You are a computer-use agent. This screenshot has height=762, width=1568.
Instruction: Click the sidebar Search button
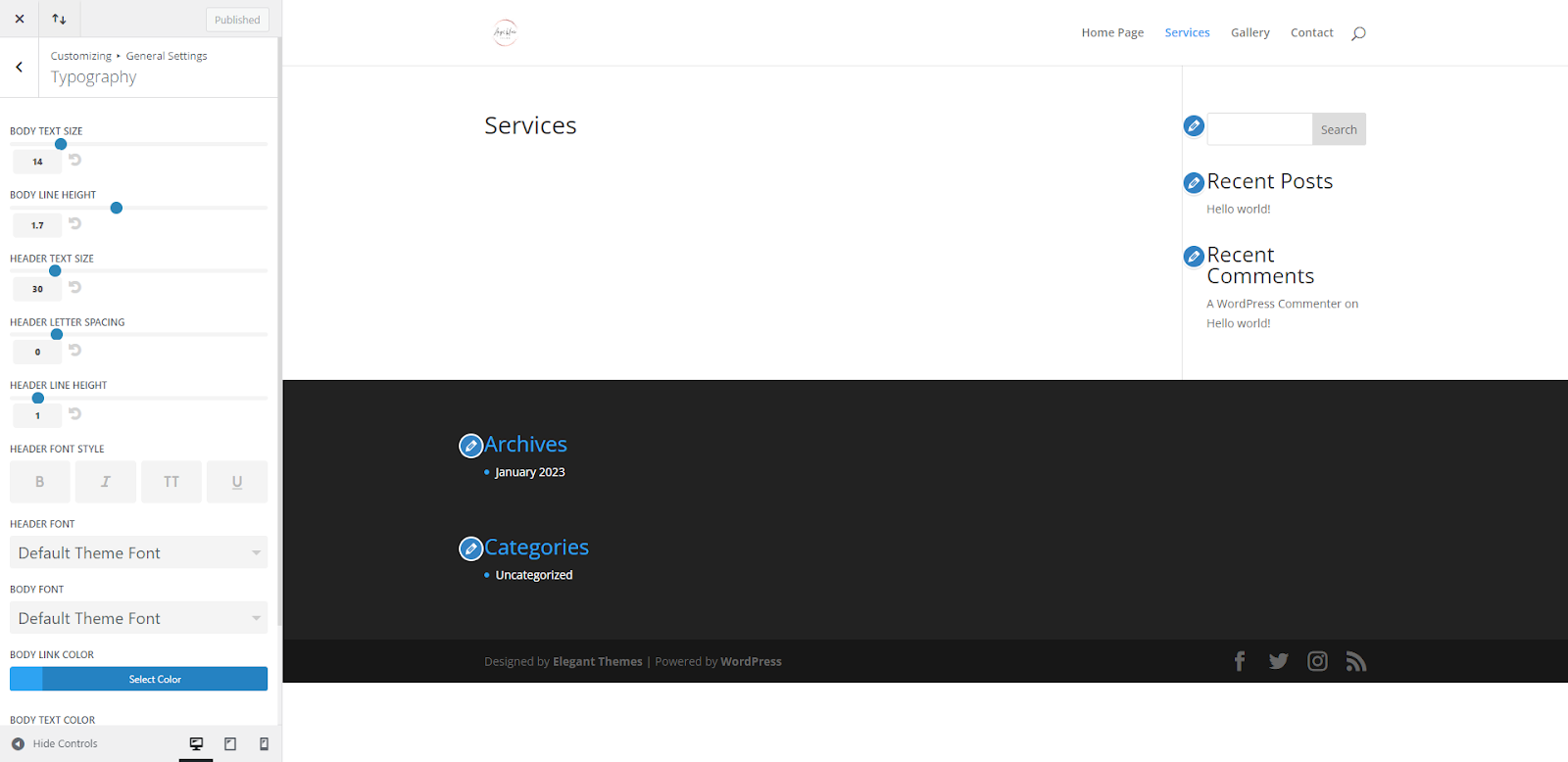(1339, 129)
